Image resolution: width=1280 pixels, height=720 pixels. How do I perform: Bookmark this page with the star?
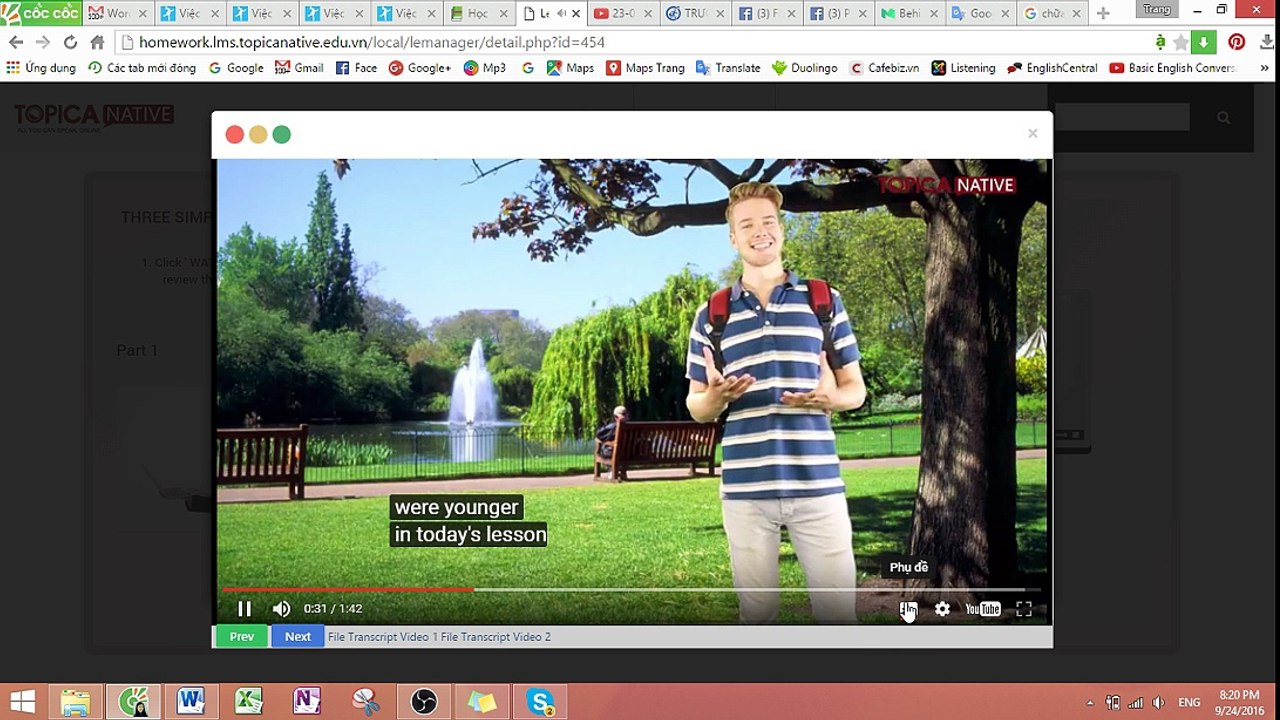click(1181, 42)
